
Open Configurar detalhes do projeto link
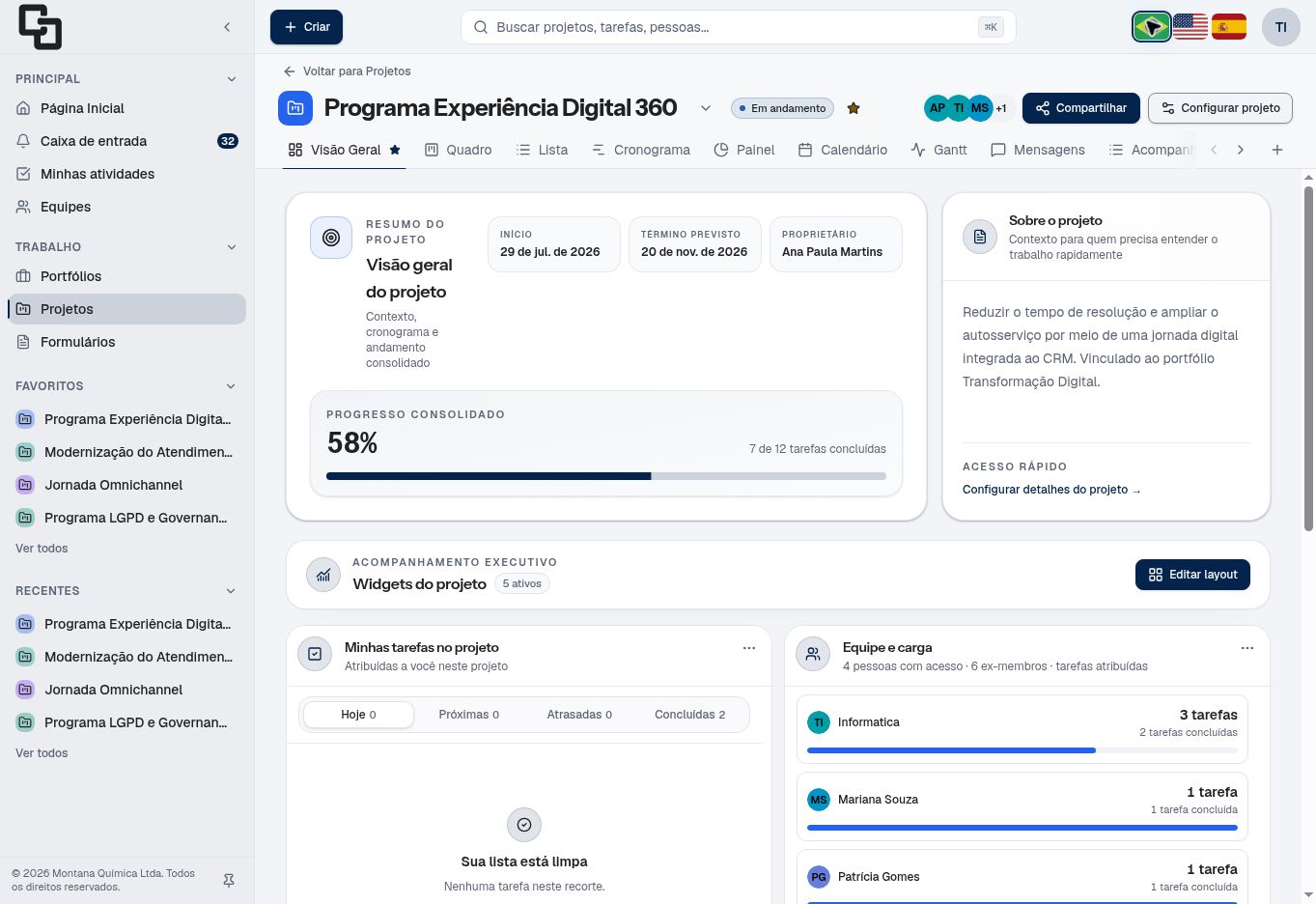(x=1051, y=490)
